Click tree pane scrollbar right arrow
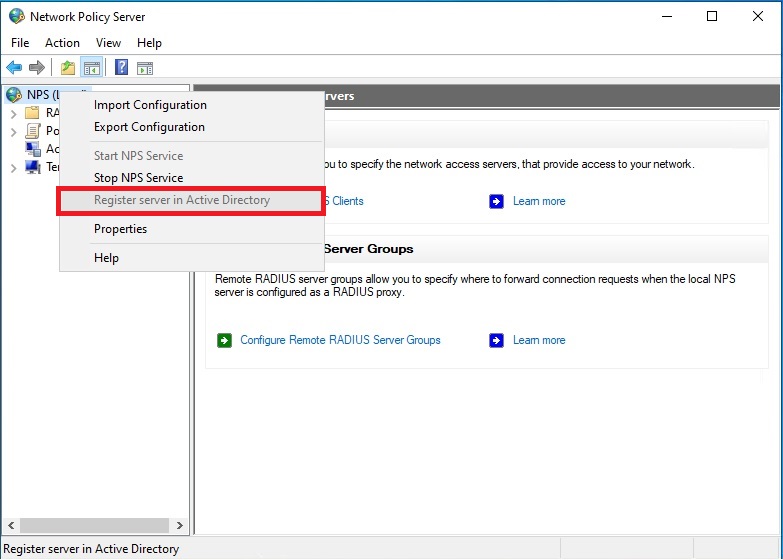Image resolution: width=783 pixels, height=560 pixels. click(180, 526)
